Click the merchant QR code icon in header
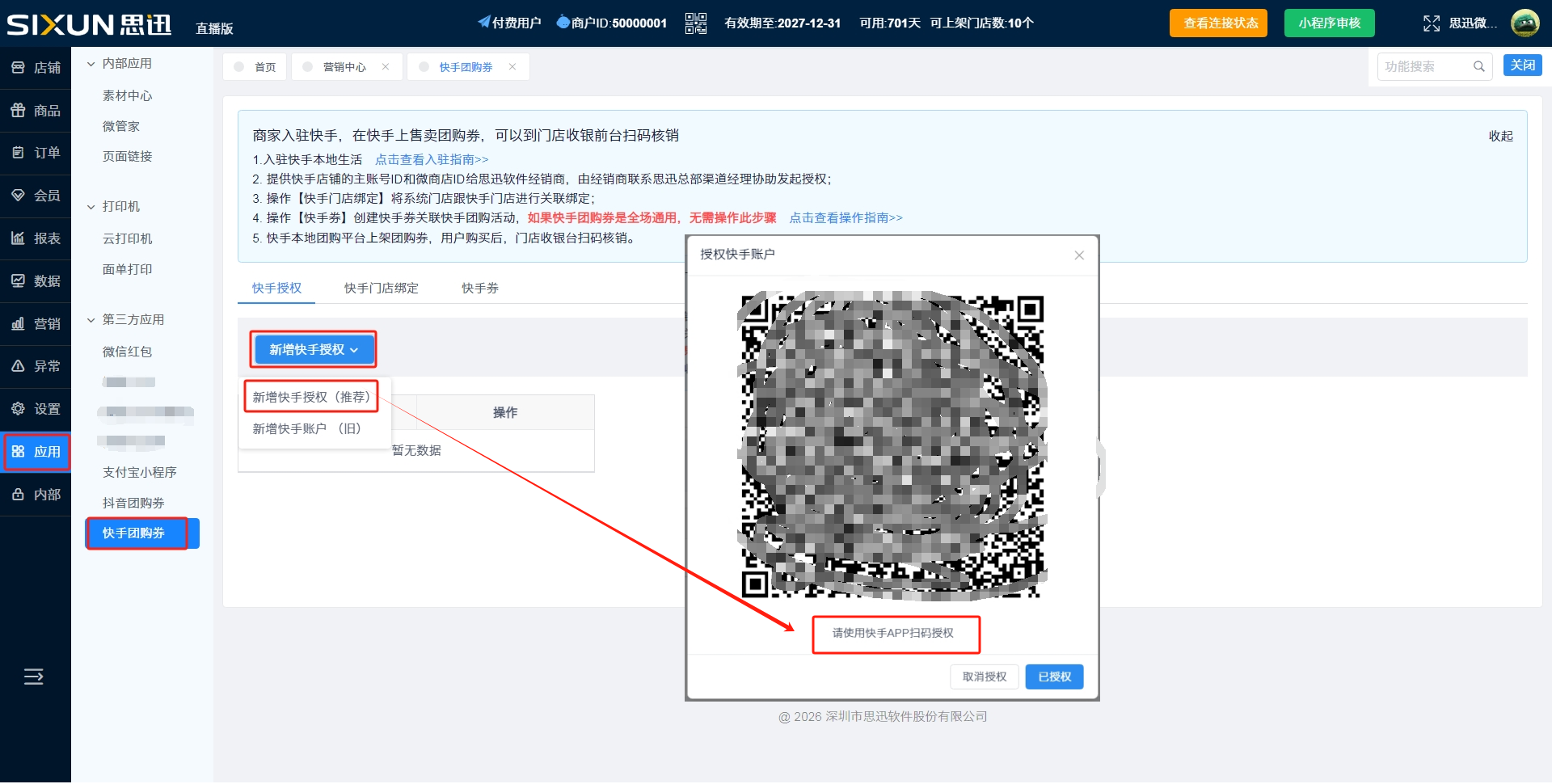 point(695,23)
